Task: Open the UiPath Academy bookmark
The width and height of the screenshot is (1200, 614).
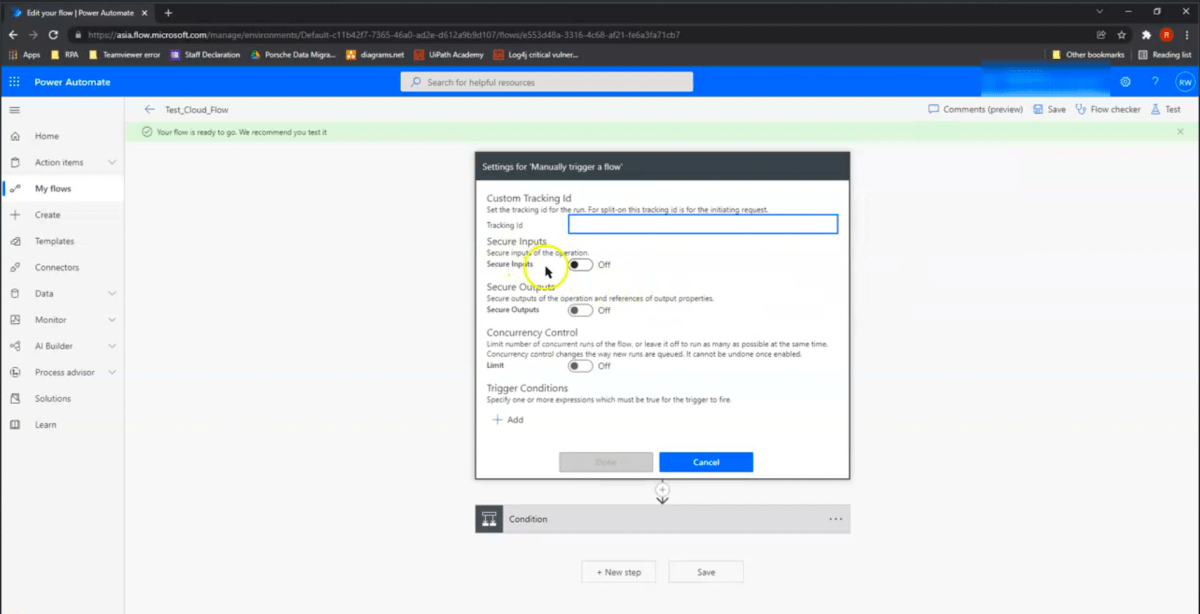Action: click(450, 55)
